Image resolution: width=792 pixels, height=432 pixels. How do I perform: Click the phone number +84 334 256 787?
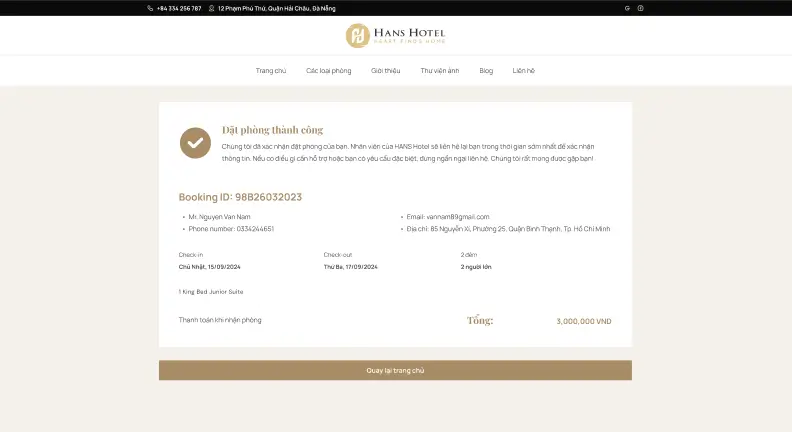[x=179, y=8]
